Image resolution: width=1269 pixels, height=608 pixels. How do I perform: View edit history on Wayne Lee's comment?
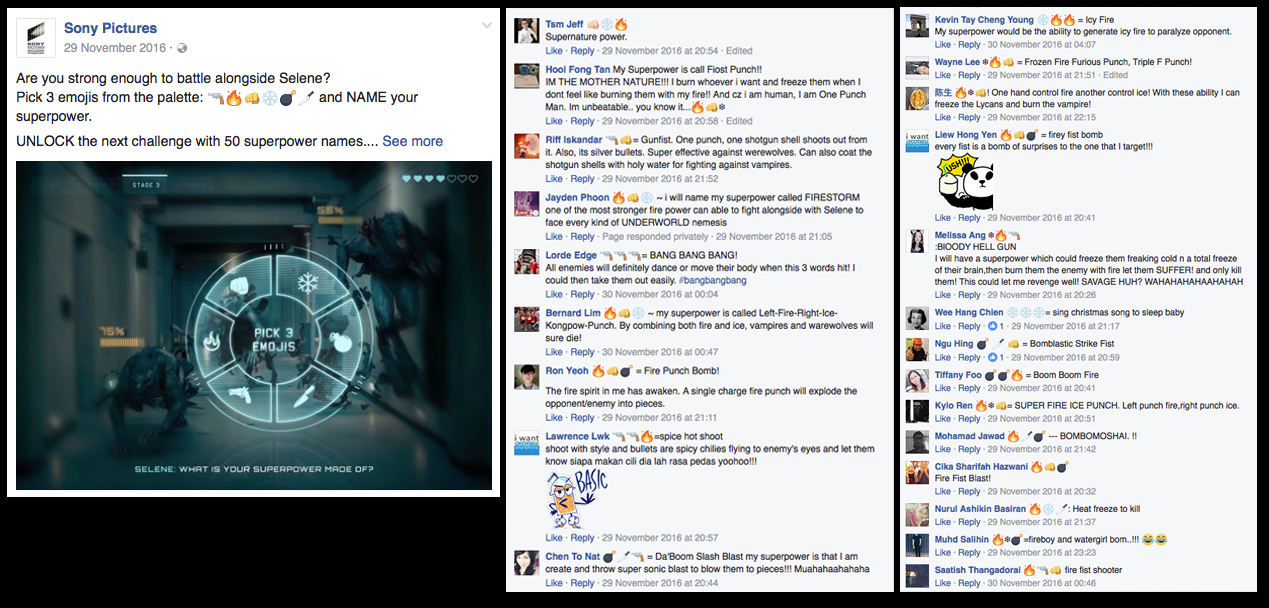pos(1115,75)
